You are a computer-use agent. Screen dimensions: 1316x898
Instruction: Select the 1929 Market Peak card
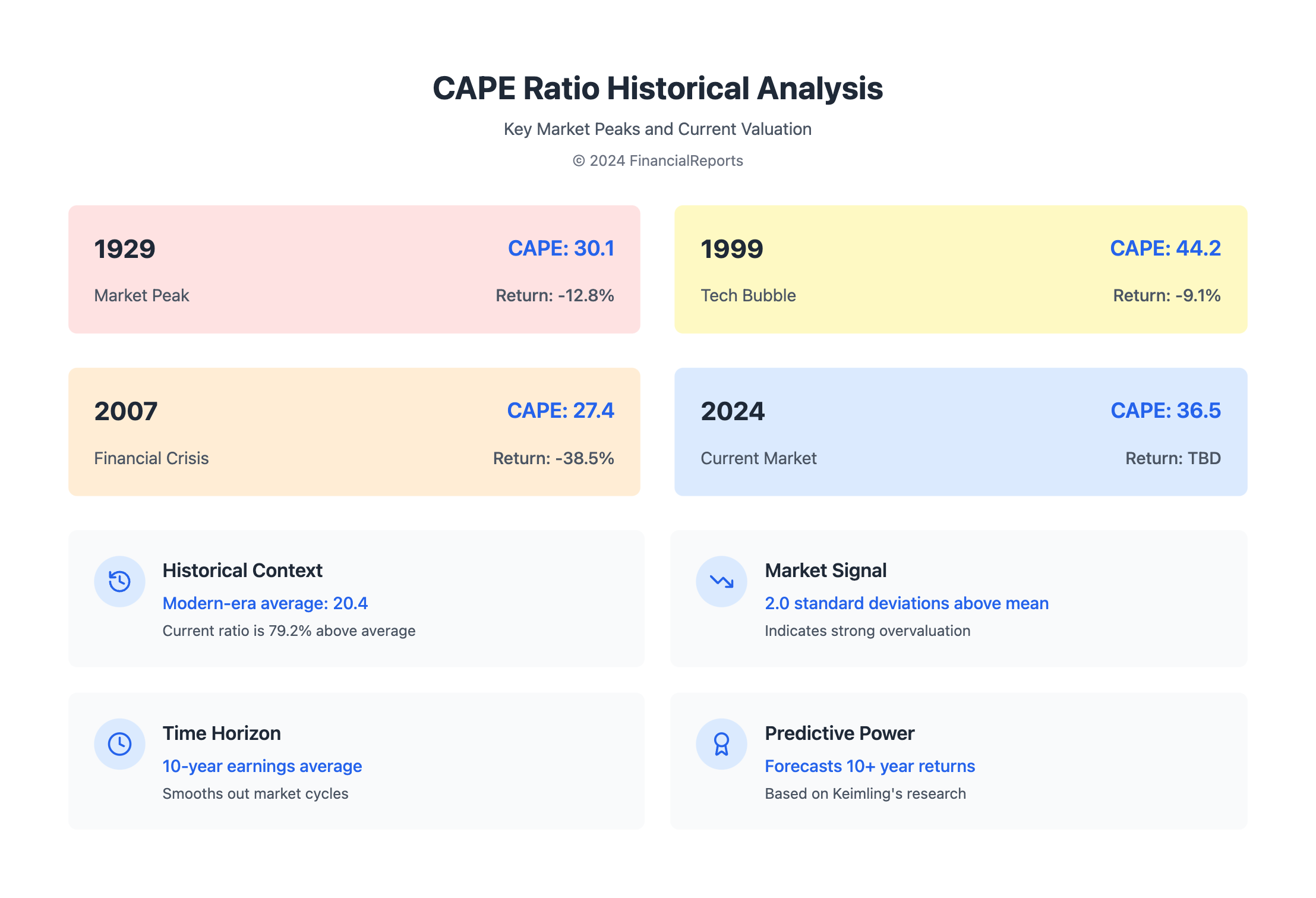pyautogui.click(x=354, y=269)
